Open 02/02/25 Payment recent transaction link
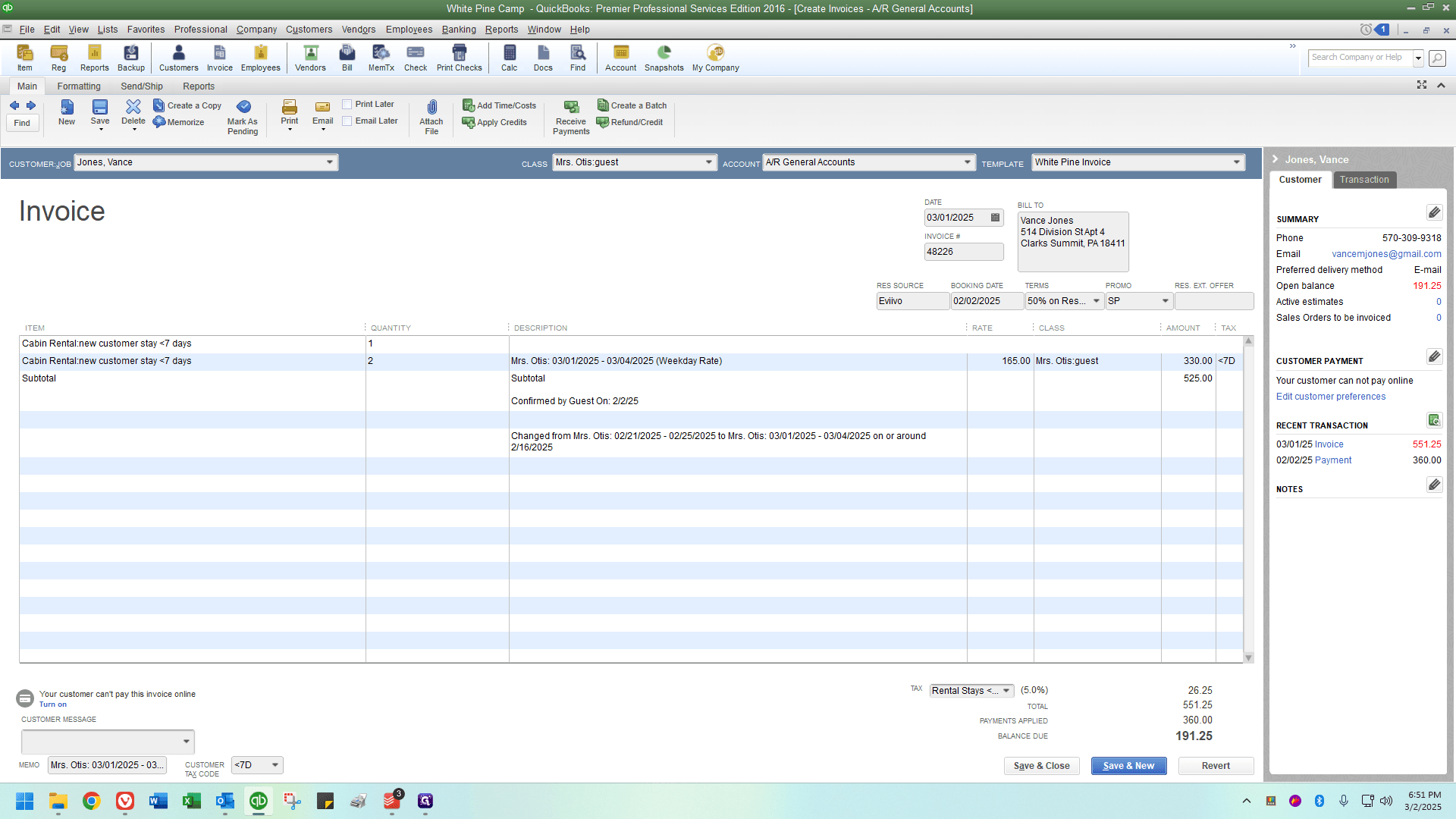Viewport: 1456px width, 819px height. [x=1332, y=460]
